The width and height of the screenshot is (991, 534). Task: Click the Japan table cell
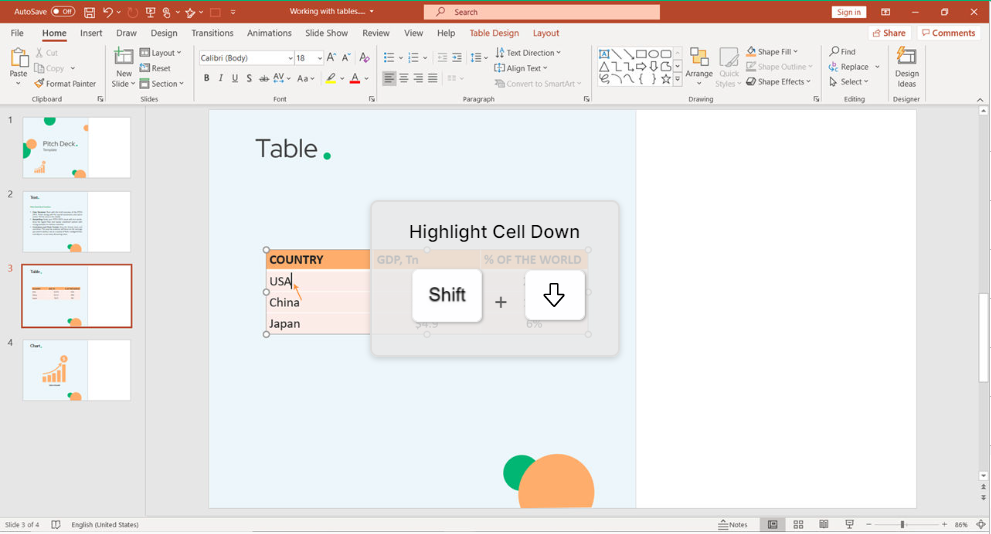318,324
